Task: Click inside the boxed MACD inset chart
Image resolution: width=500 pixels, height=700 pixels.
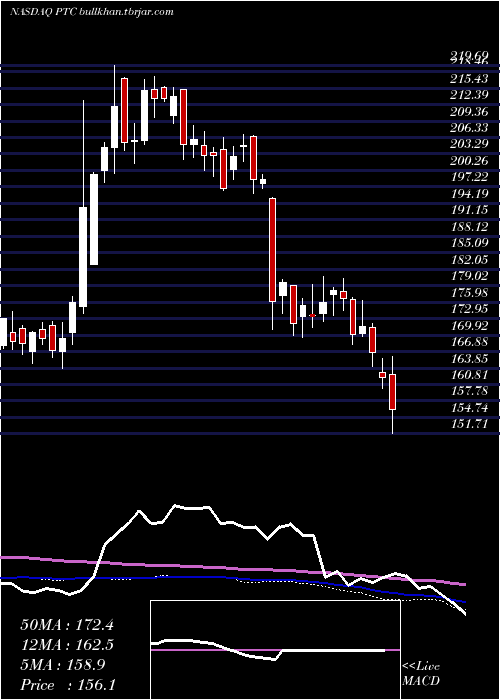Action: coord(275,650)
